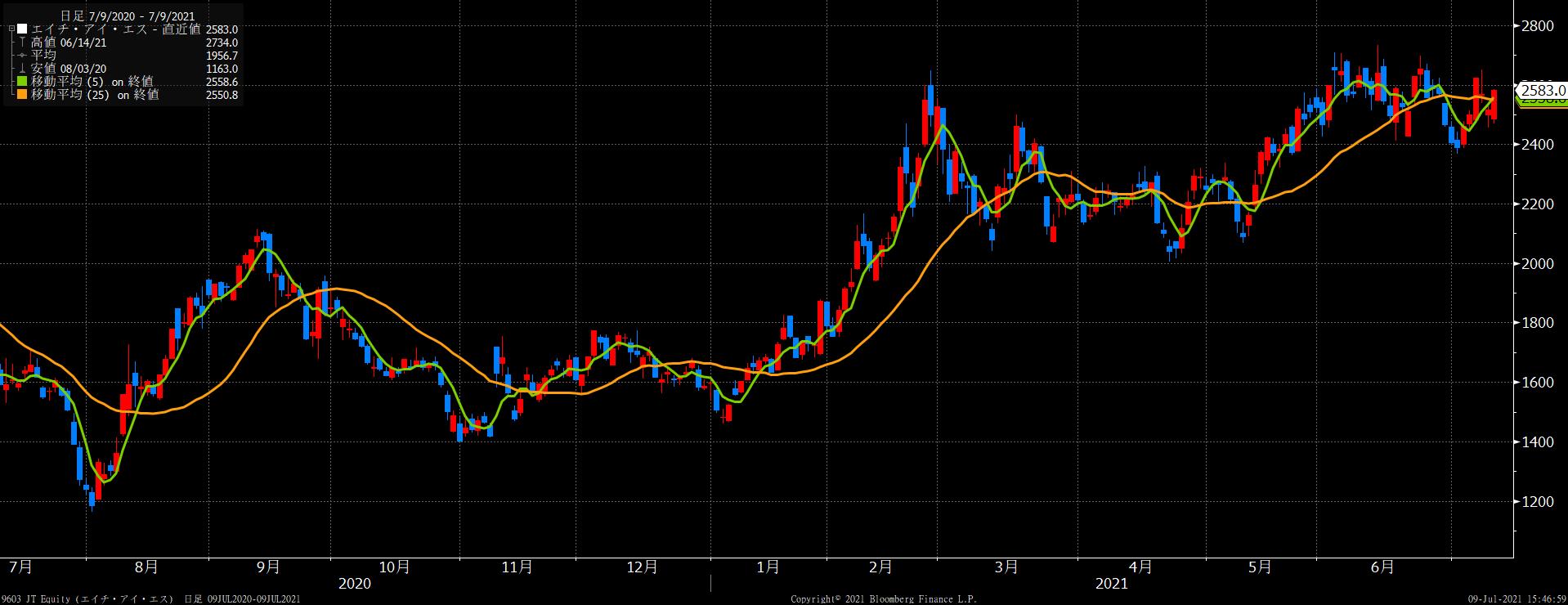The image size is (1568, 605).
Task: Click the green 5-day moving average swatch
Action: point(22,82)
